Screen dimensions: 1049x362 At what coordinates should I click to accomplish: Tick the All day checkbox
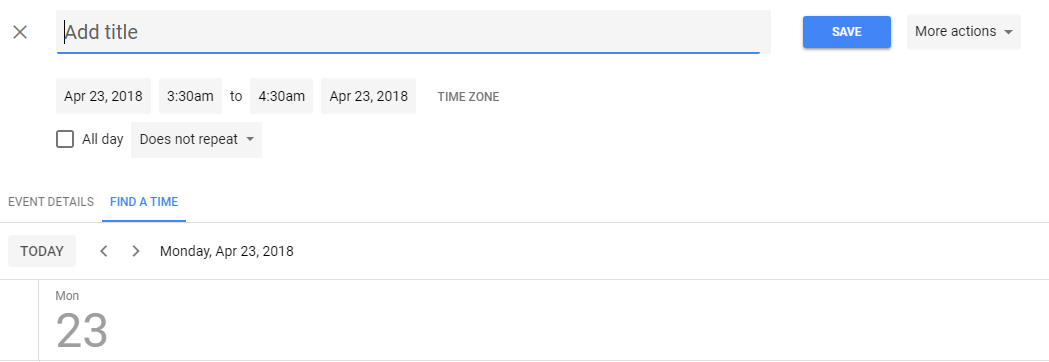65,139
